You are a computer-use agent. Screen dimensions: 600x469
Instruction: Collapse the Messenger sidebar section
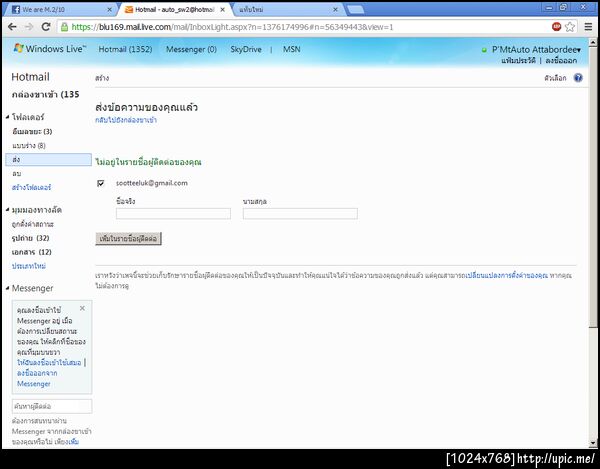pyautogui.click(x=8, y=288)
